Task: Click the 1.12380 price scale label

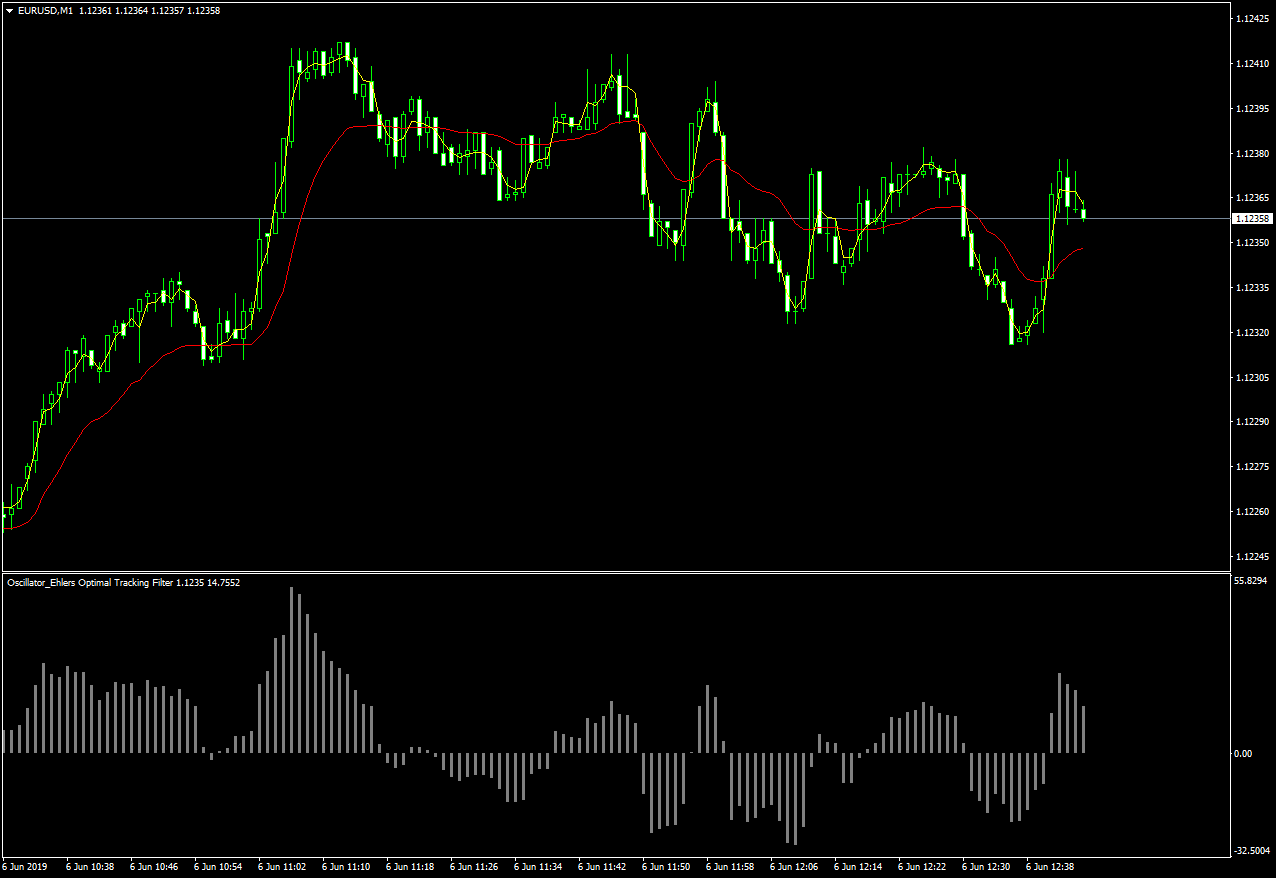Action: click(x=1252, y=154)
